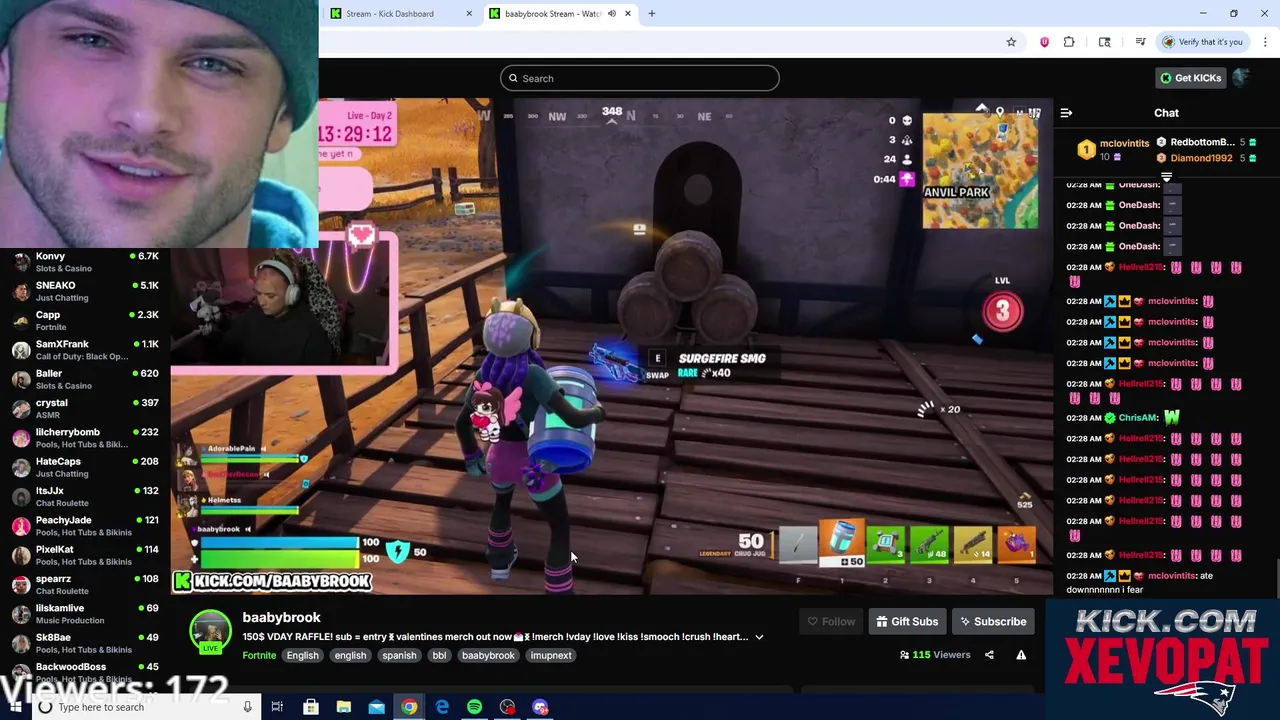Open SNEAKO's channel in sidebar
1280x720 pixels.
coord(85,291)
